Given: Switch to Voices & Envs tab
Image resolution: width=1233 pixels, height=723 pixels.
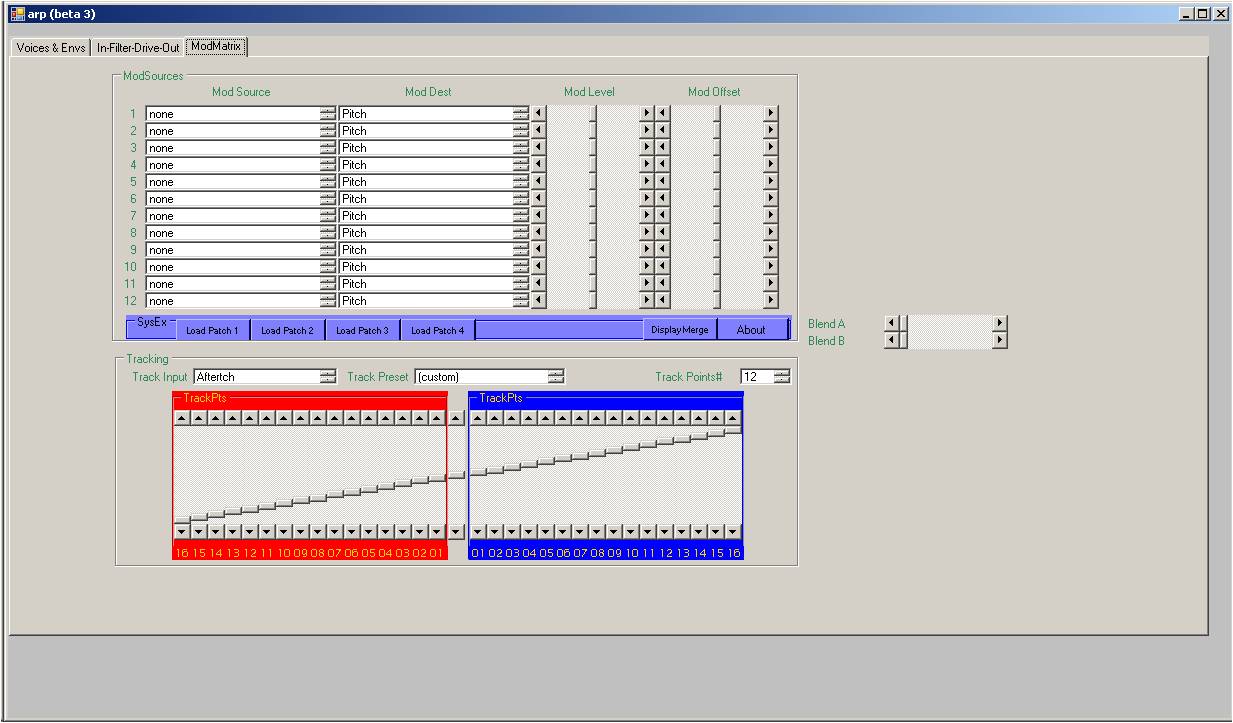Looking at the screenshot, I should pyautogui.click(x=51, y=48).
